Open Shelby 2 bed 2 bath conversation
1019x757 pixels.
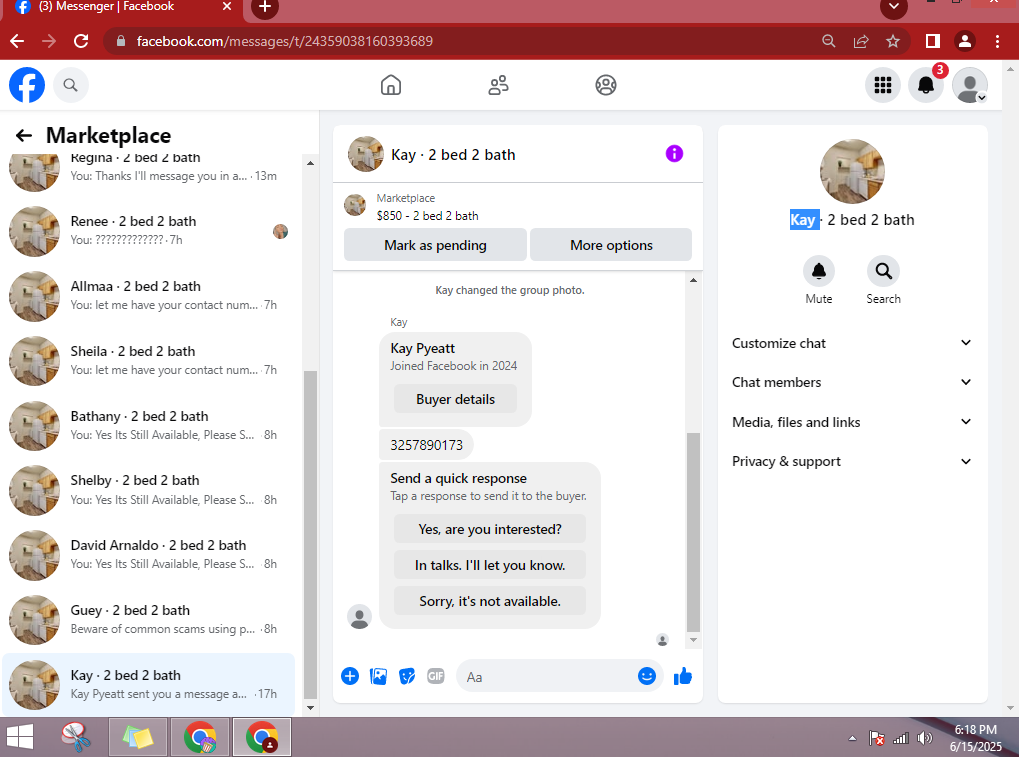click(149, 490)
